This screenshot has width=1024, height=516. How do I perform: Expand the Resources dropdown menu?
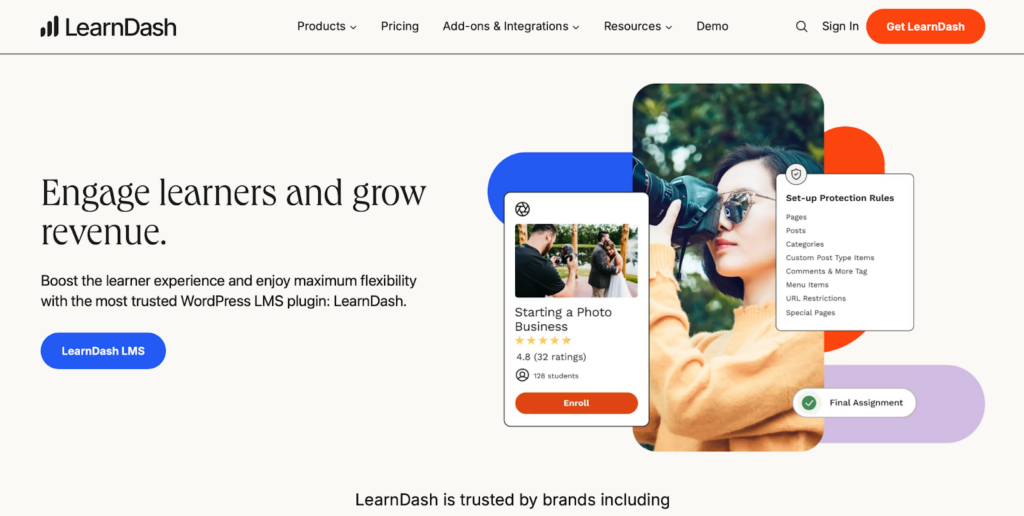click(637, 27)
